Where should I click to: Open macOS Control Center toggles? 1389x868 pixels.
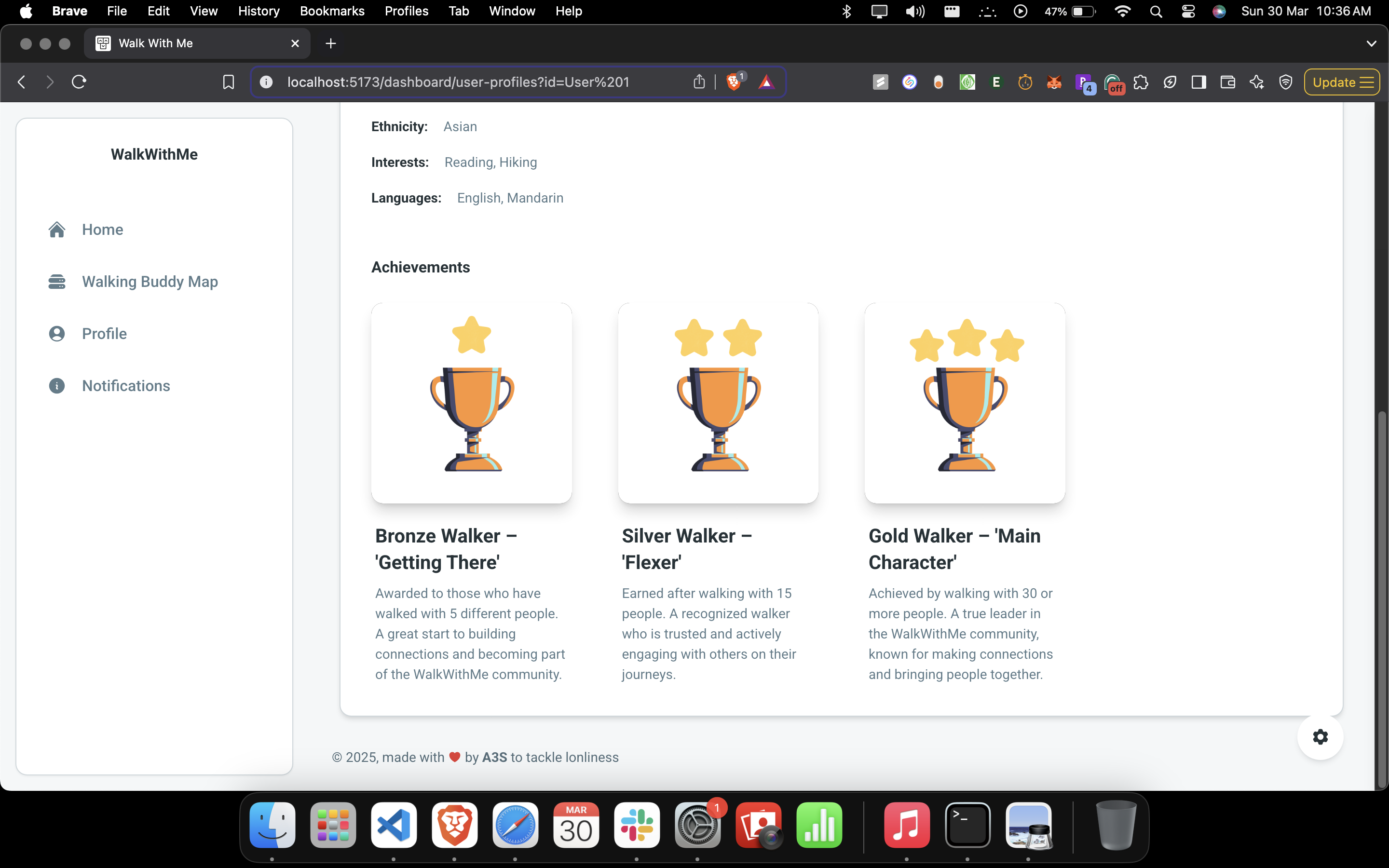1188,12
